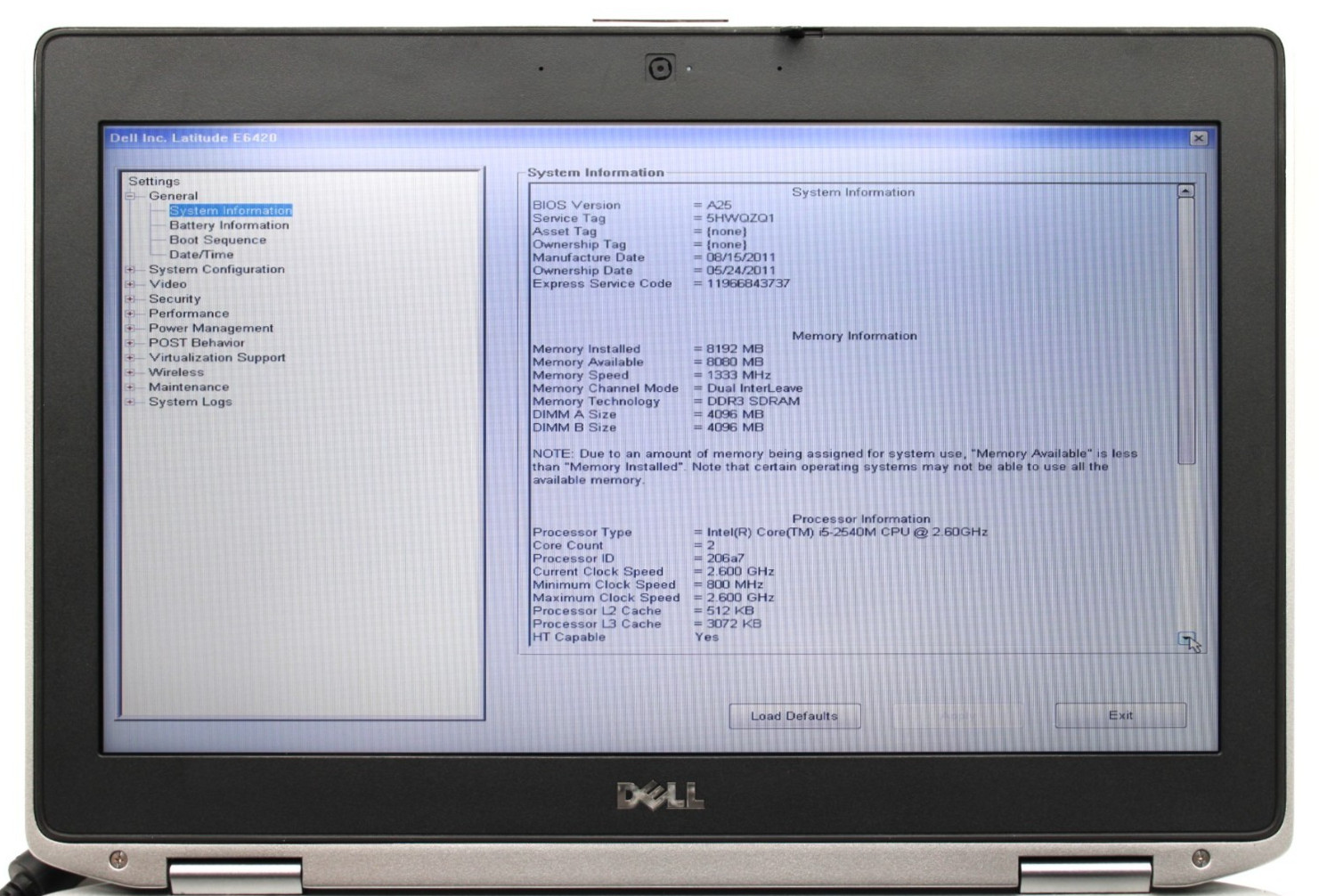The height and width of the screenshot is (896, 1319).
Task: Click the Manufacture Date value 08/15/2011
Action: pyautogui.click(x=741, y=257)
